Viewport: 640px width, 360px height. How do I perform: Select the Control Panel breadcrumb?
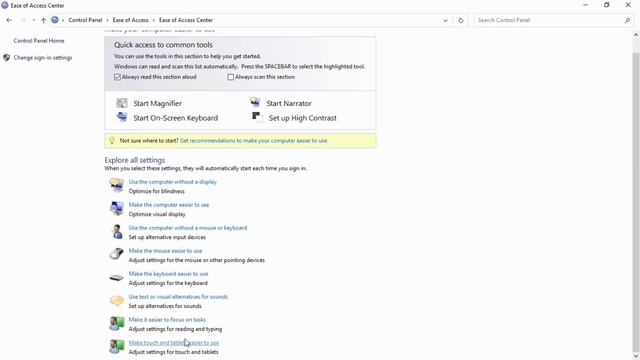85,20
